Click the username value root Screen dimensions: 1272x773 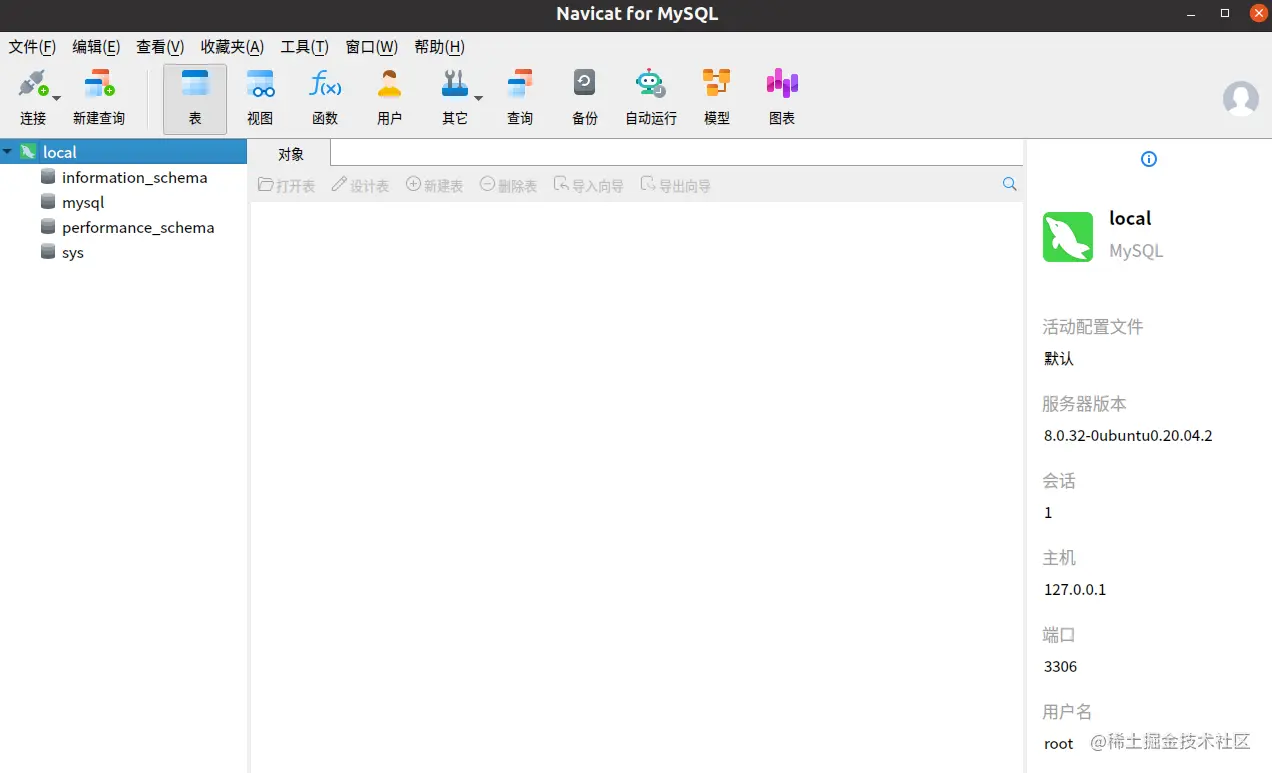(x=1058, y=744)
